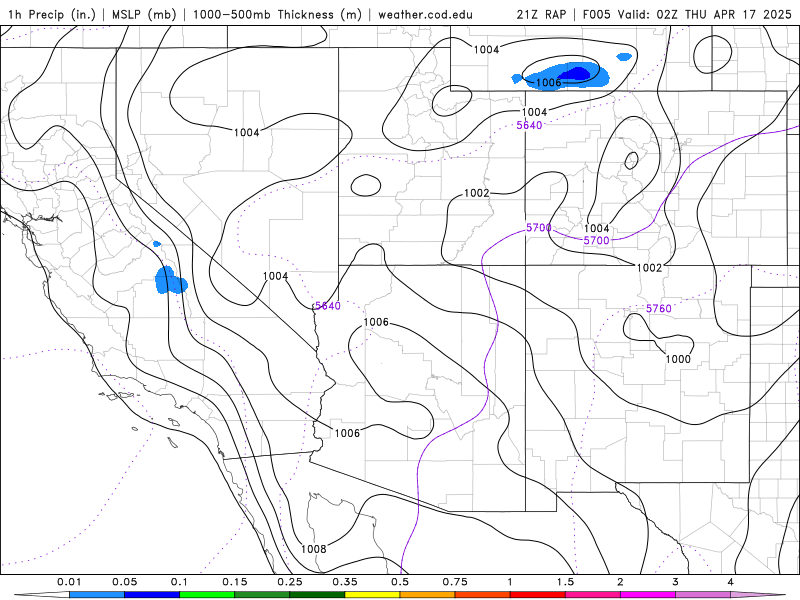Click the '0.01' colorbar label
The width and height of the screenshot is (800, 600).
(x=69, y=582)
